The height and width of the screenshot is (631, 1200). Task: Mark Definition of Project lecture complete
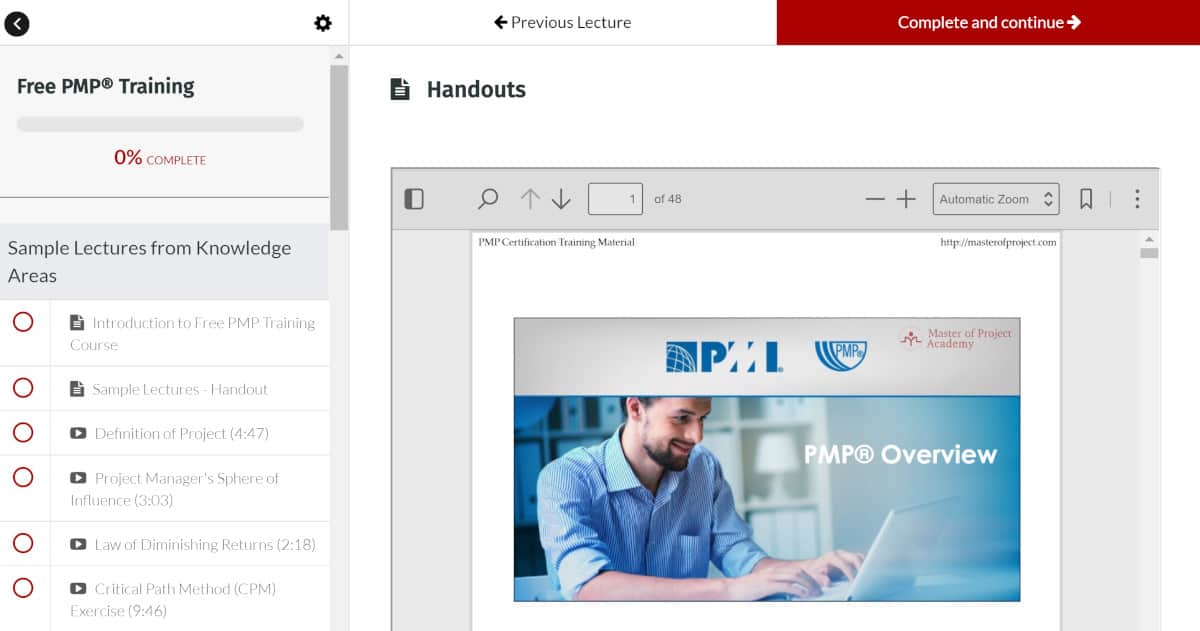pyautogui.click(x=23, y=432)
